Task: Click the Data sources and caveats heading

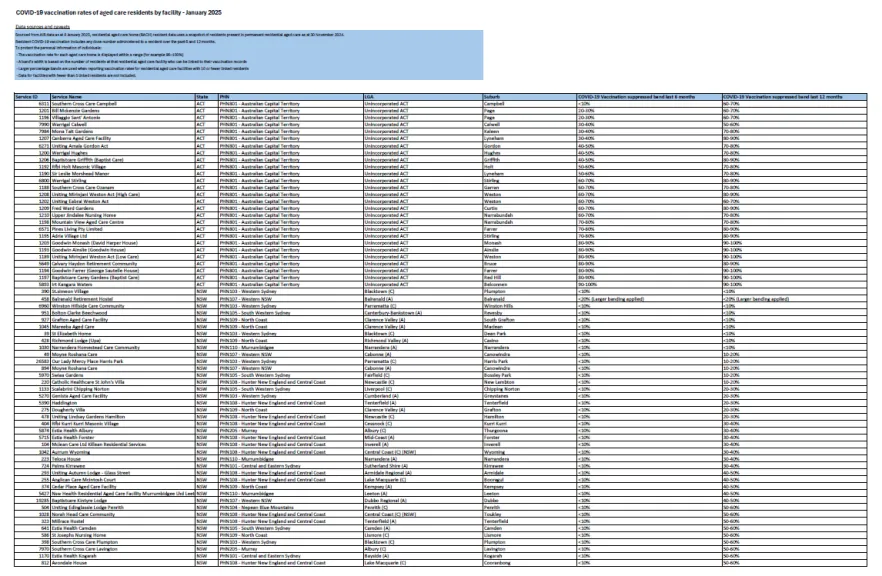Action: [43, 26]
